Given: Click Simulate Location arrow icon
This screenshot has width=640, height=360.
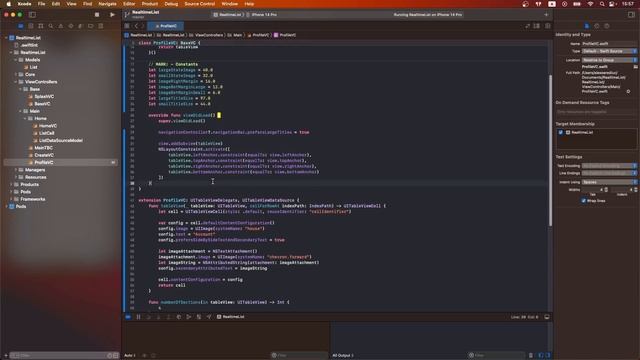Looking at the screenshot, I should pyautogui.click(x=209, y=317).
